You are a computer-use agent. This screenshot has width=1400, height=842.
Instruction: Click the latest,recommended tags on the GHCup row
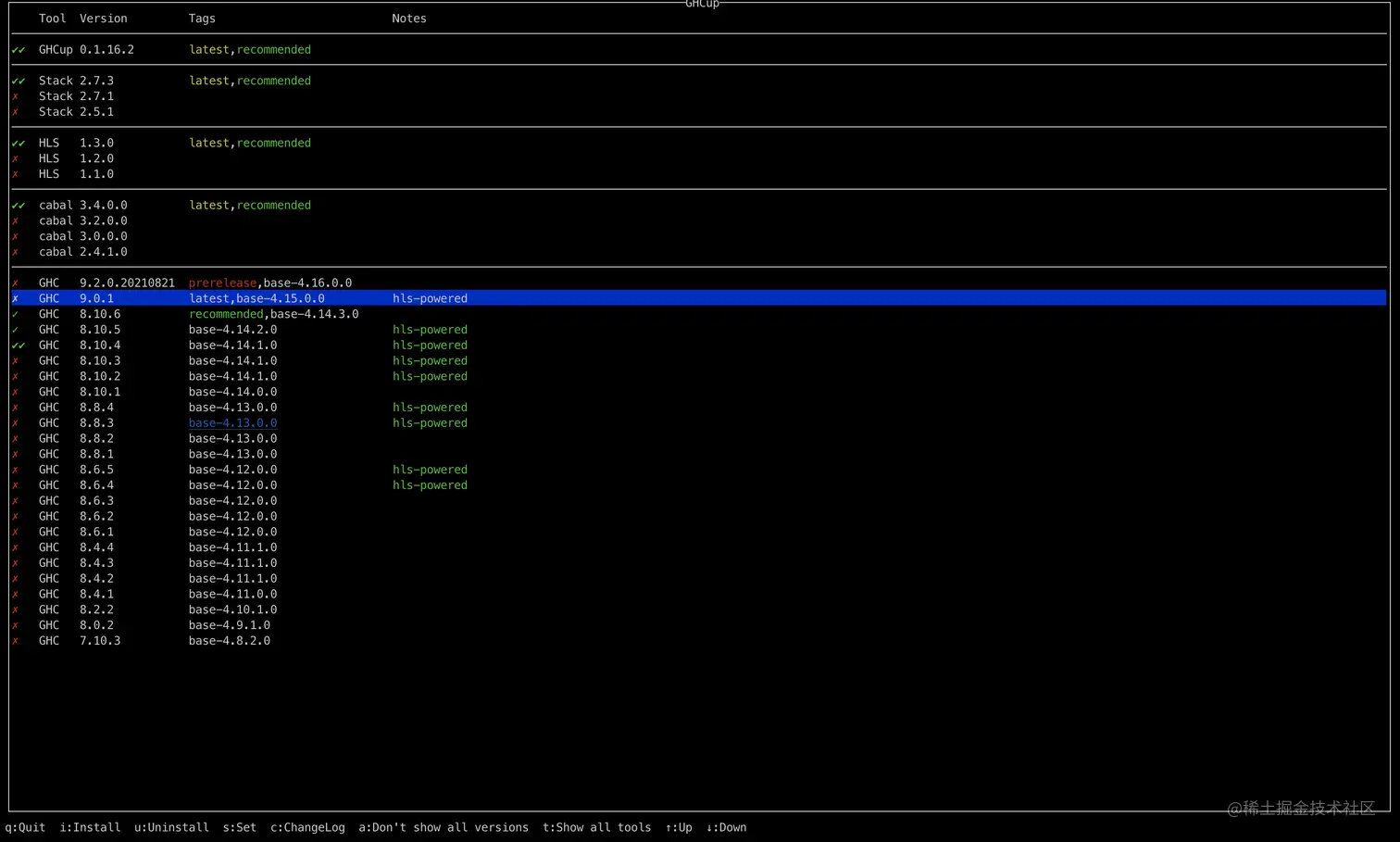(250, 50)
